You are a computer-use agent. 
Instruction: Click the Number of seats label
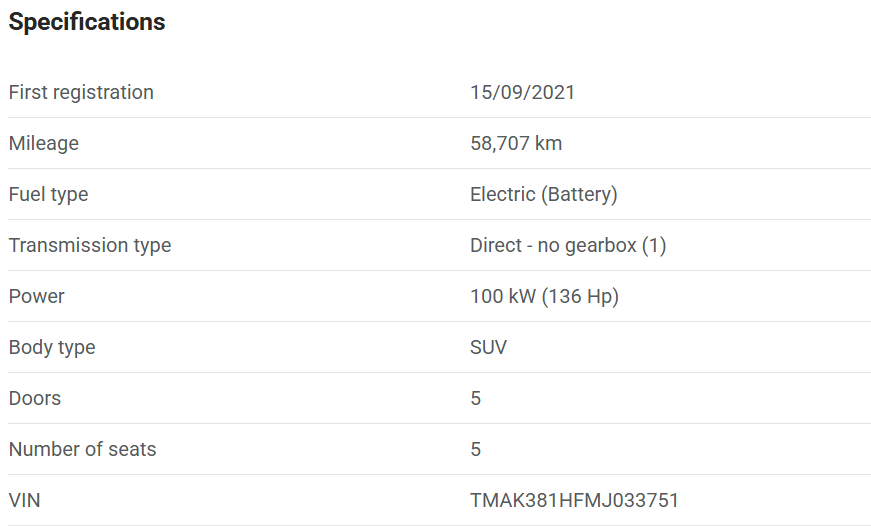tap(82, 449)
